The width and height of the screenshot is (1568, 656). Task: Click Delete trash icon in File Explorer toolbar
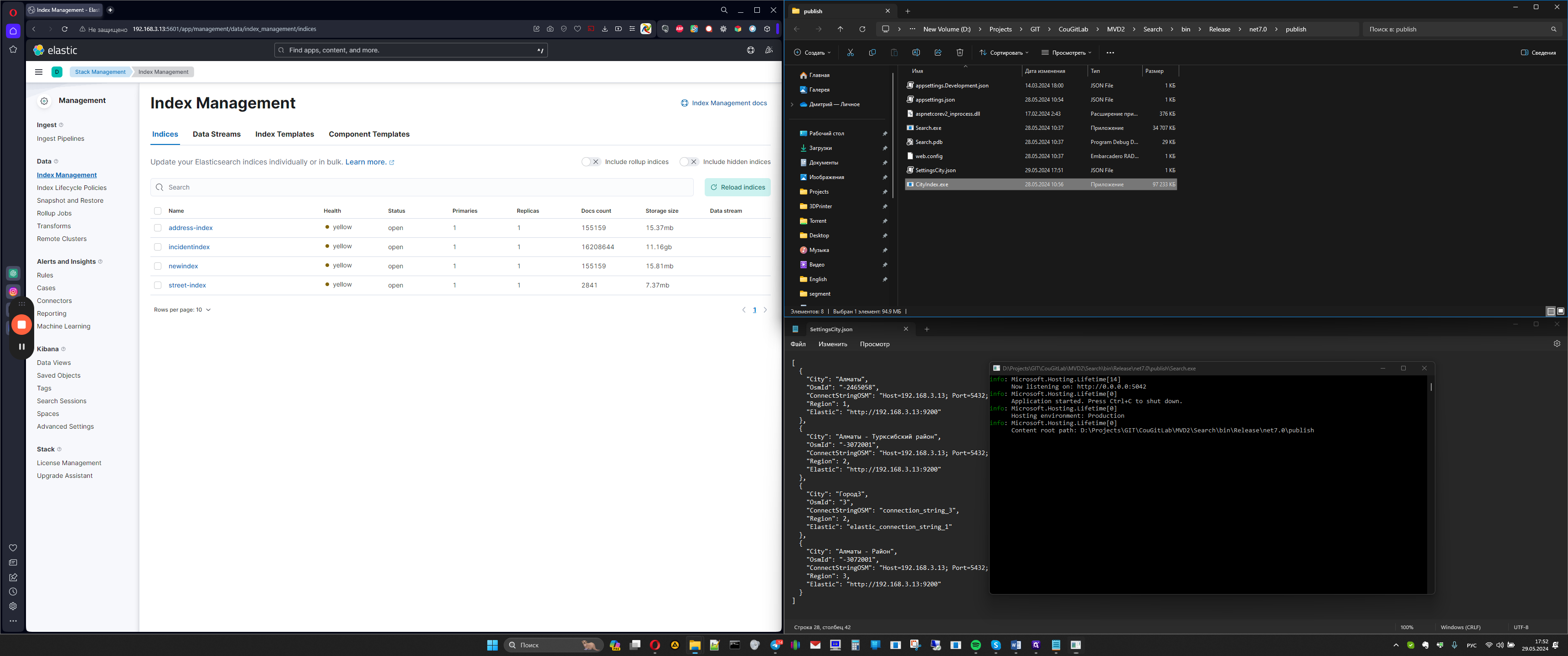pos(960,52)
